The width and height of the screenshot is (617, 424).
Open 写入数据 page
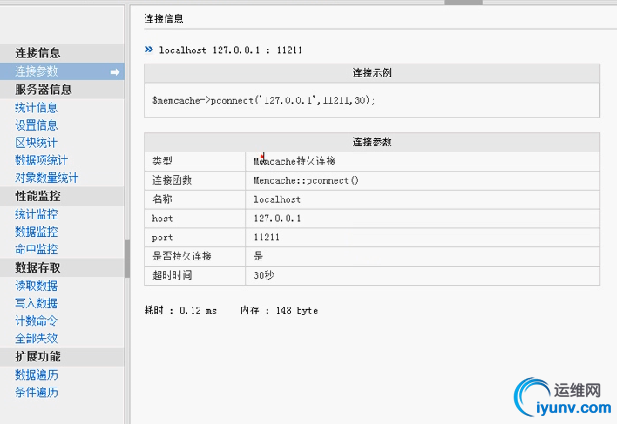pyautogui.click(x=37, y=303)
